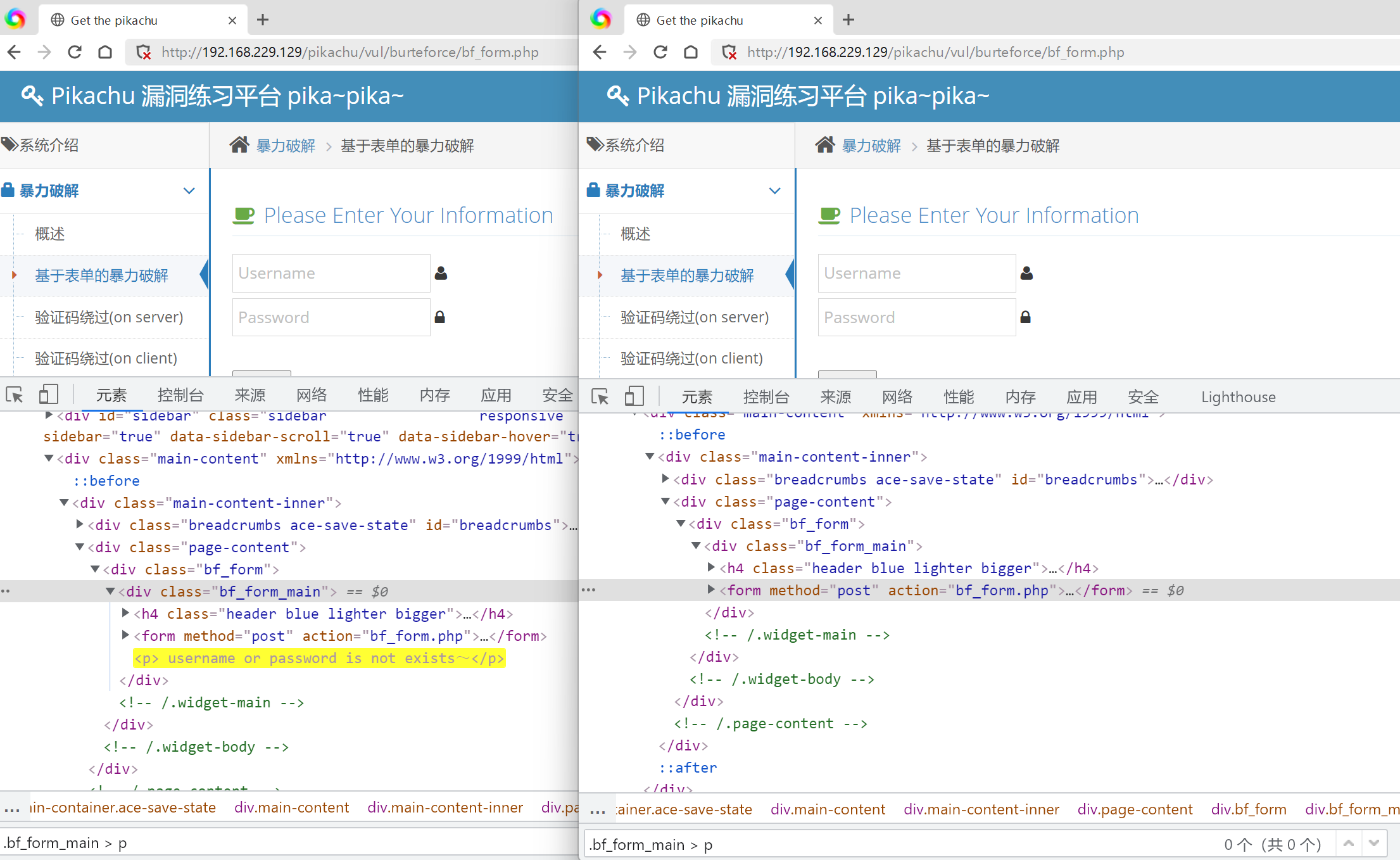Viewport: 1400px width, 860px height.
Task: Click breadcrumb home icon in left page
Action: (x=239, y=145)
